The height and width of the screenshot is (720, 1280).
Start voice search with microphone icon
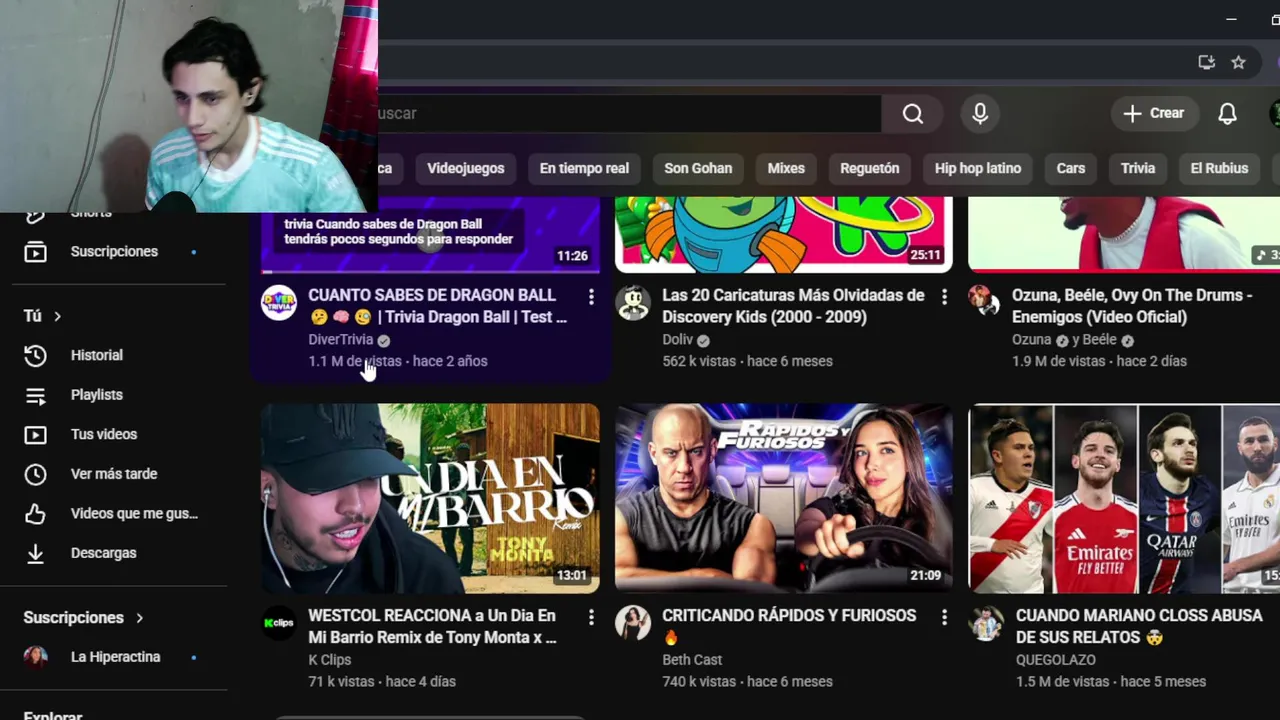(x=980, y=114)
